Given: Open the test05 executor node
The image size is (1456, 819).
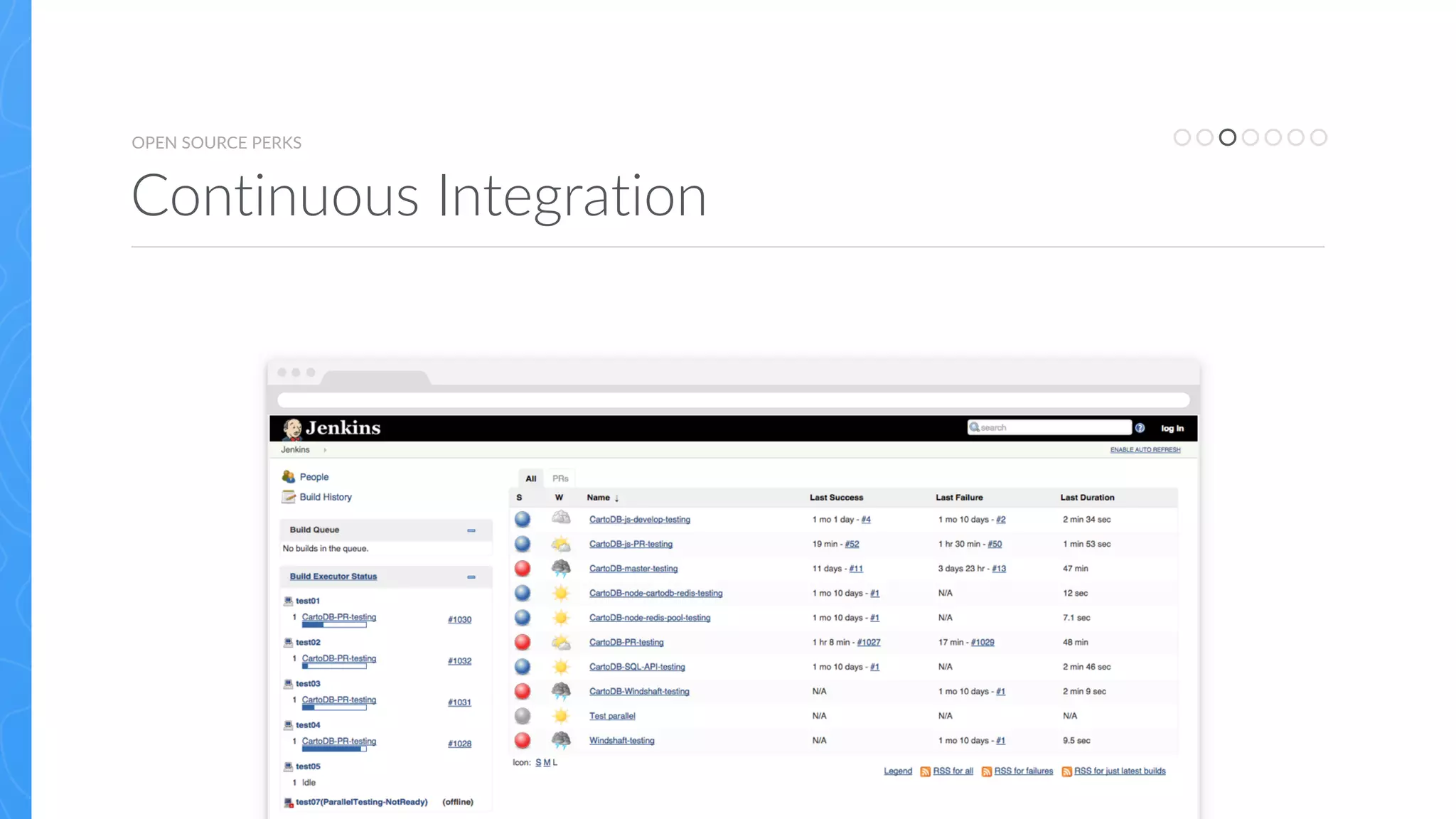Looking at the screenshot, I should pyautogui.click(x=308, y=766).
